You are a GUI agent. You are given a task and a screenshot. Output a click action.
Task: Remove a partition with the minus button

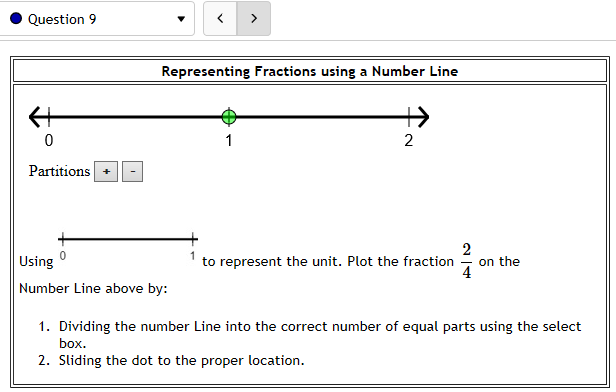click(132, 172)
